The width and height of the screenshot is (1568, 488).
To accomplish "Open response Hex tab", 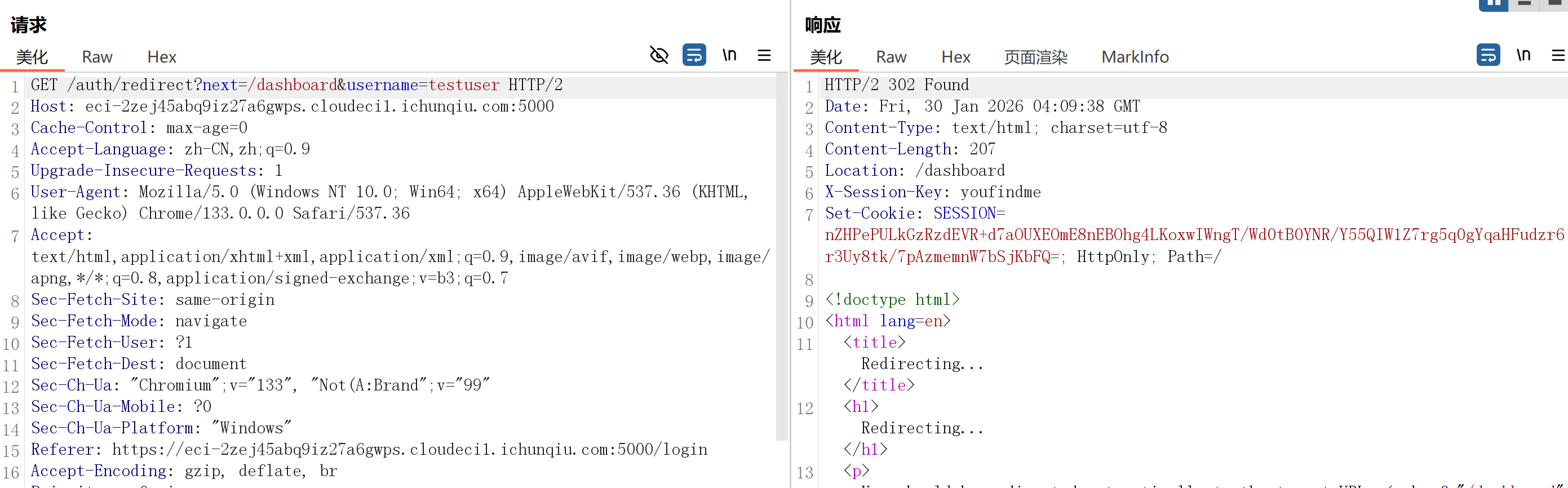I will (x=955, y=57).
